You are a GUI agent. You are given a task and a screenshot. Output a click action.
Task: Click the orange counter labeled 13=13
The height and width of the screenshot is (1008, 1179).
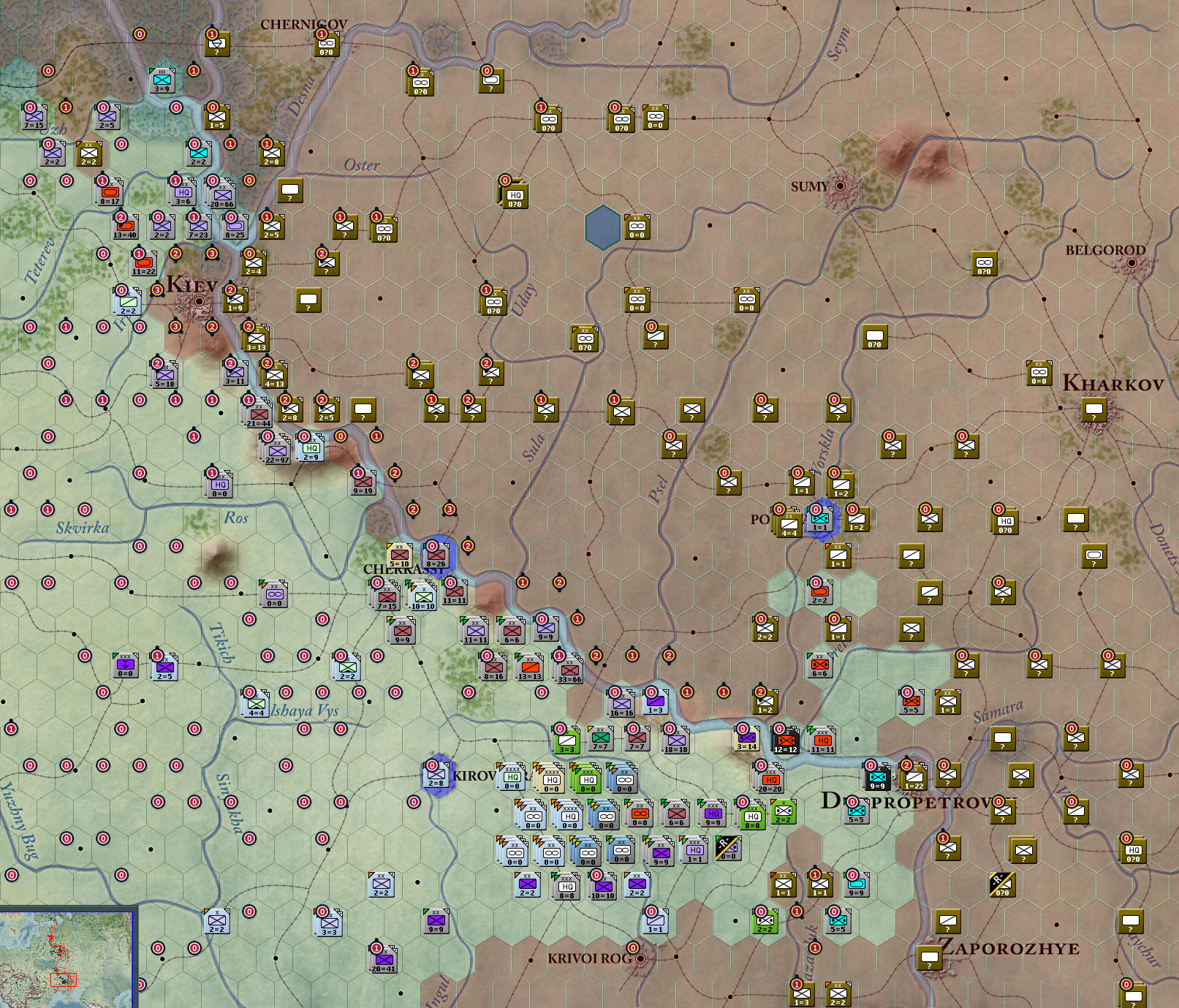pos(531,668)
